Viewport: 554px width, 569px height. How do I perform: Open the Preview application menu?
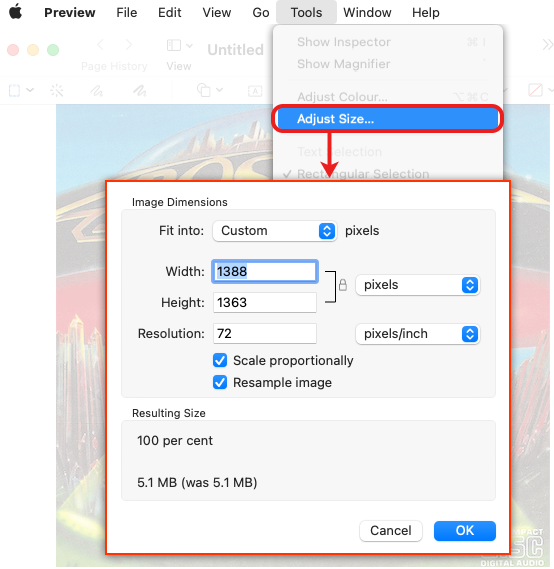click(x=70, y=13)
